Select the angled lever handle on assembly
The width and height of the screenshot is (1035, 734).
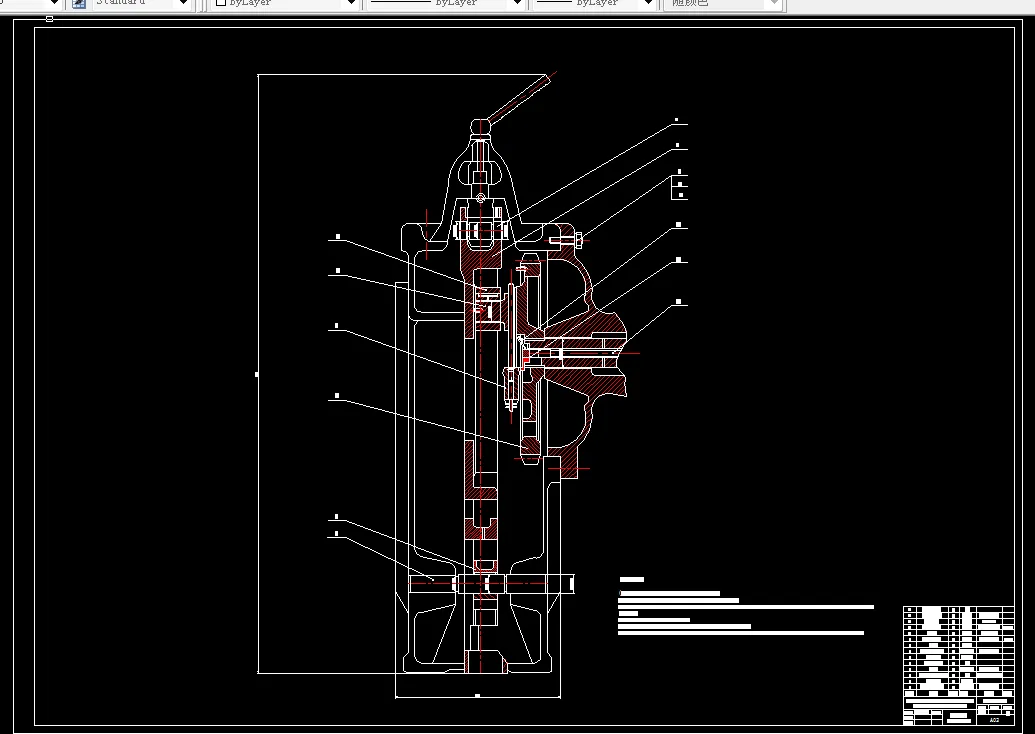(x=518, y=99)
